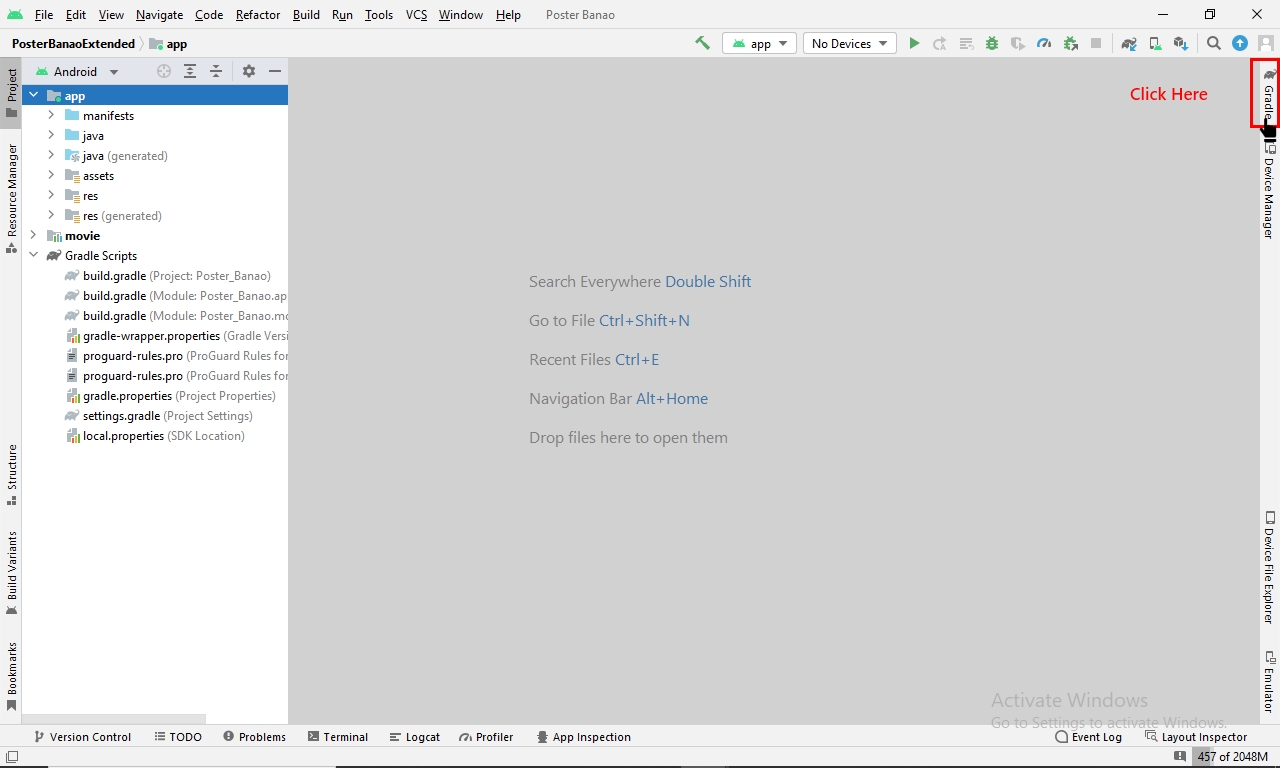Start debugging with the green bug icon
Viewport: 1280px width, 768px height.
pos(992,43)
